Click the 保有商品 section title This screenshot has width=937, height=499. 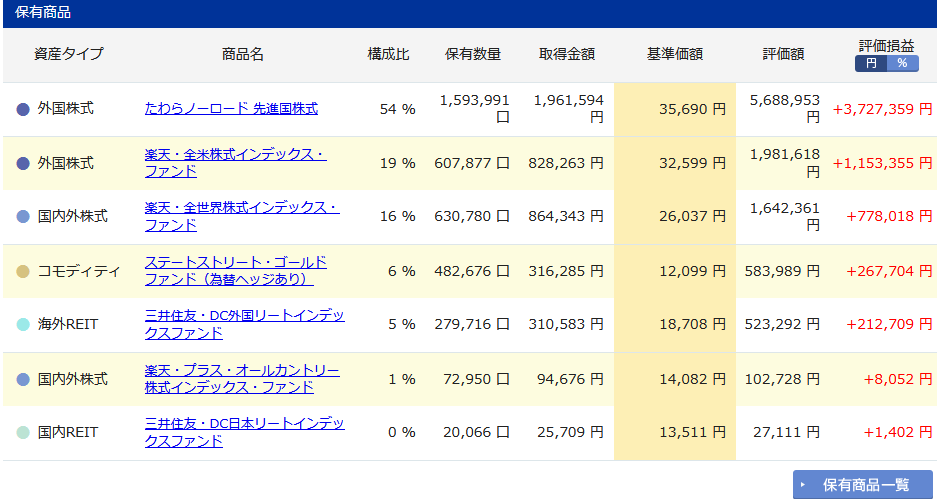pos(43,13)
